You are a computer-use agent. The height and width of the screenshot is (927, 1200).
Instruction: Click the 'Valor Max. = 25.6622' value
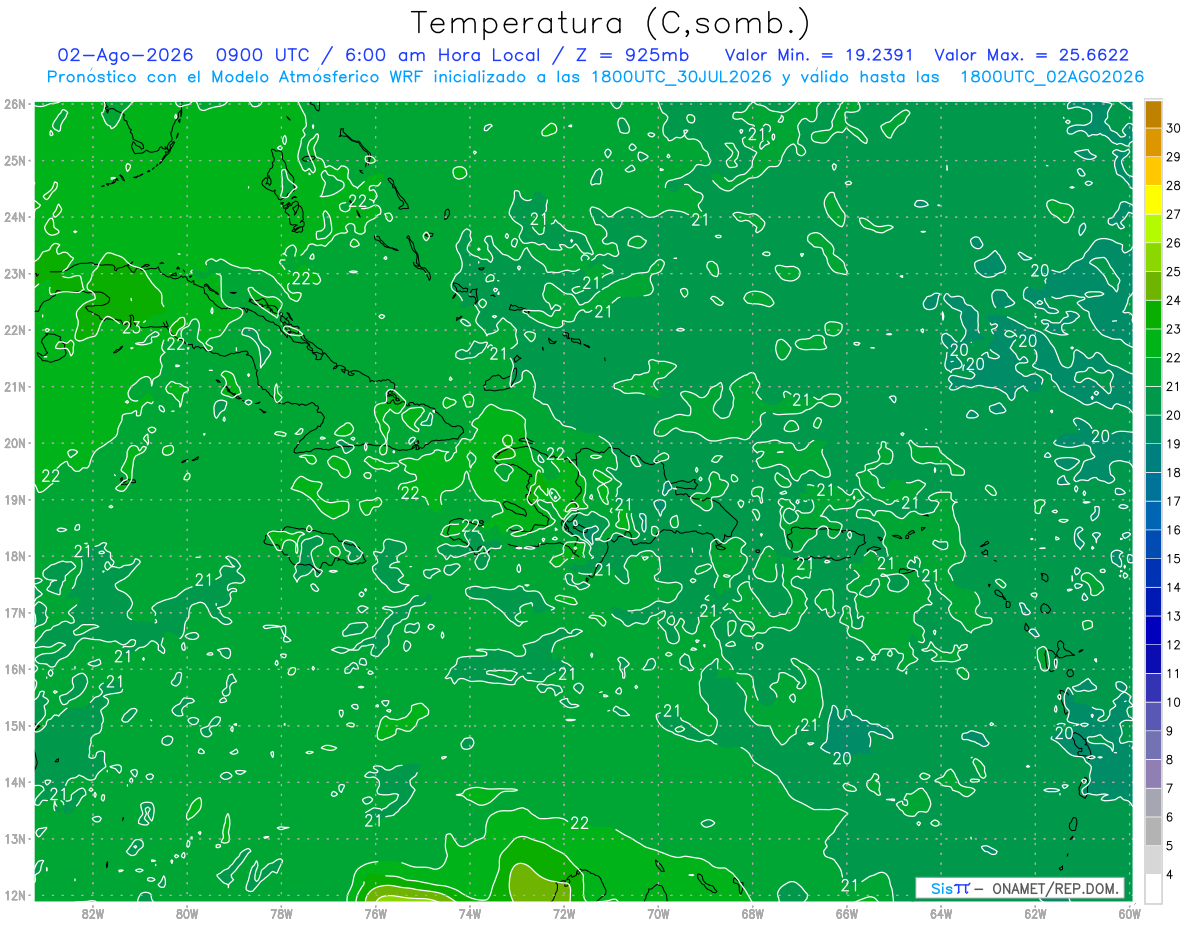pyautogui.click(x=1031, y=55)
